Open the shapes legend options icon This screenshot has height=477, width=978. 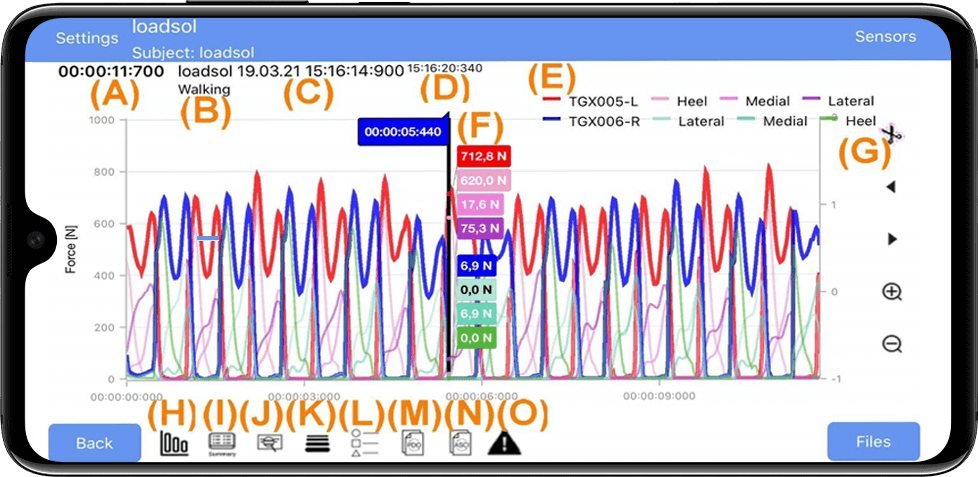click(365, 443)
